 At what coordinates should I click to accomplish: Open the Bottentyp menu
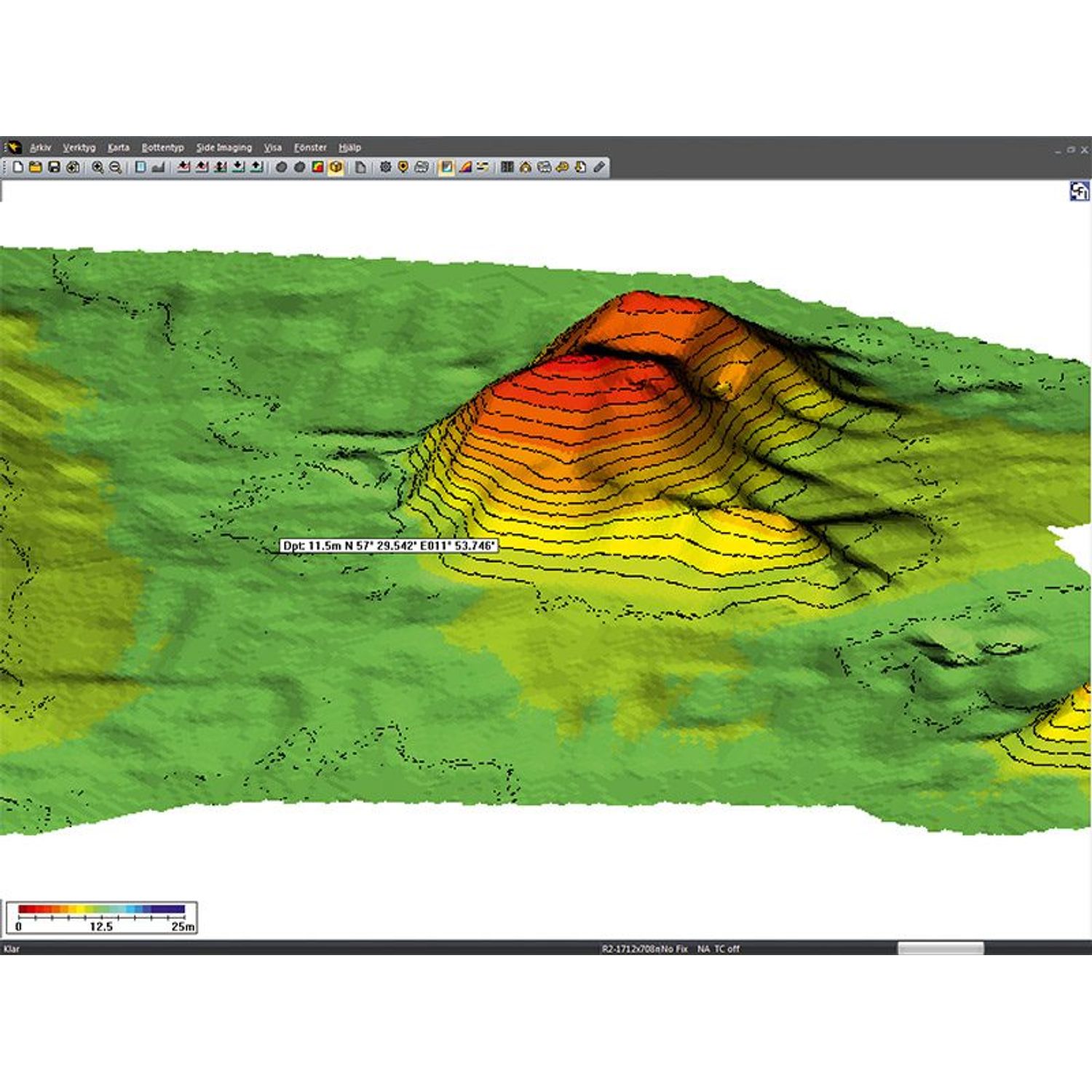pyautogui.click(x=163, y=148)
